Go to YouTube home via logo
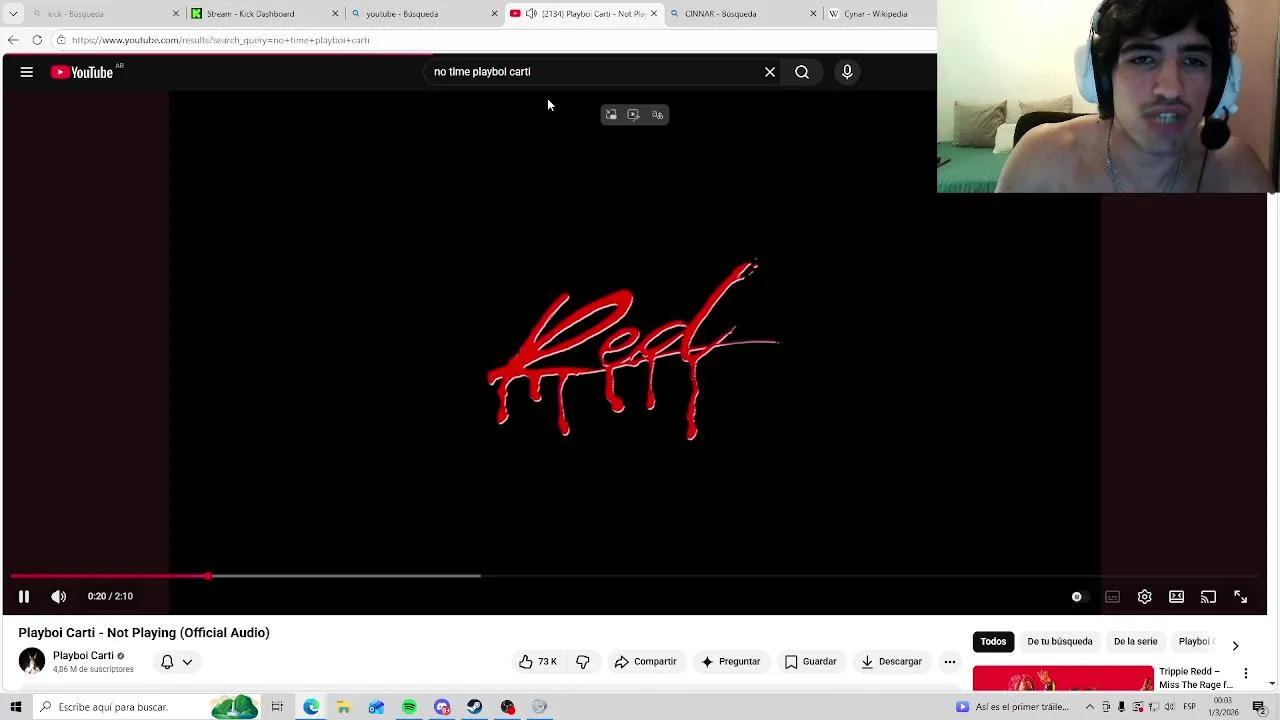Screen dimensions: 1280x720 pos(82,72)
